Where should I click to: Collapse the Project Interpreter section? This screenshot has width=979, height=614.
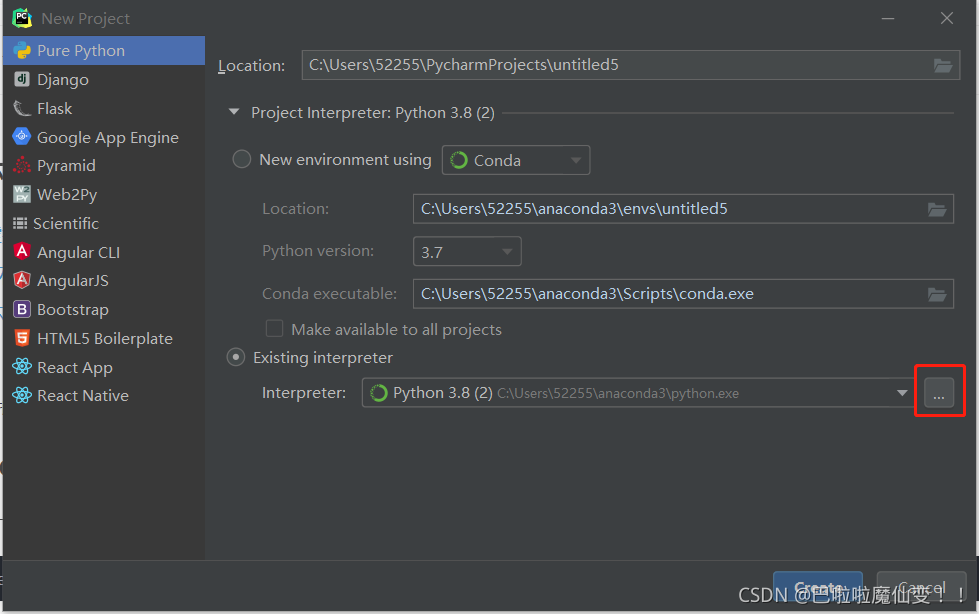[234, 112]
